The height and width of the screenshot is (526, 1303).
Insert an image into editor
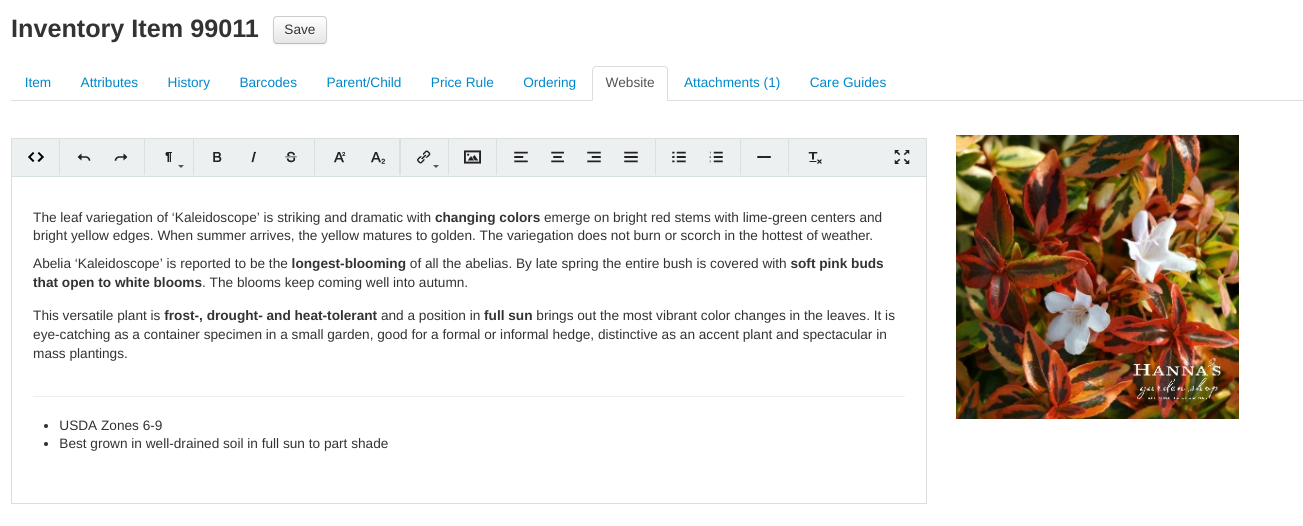point(473,157)
